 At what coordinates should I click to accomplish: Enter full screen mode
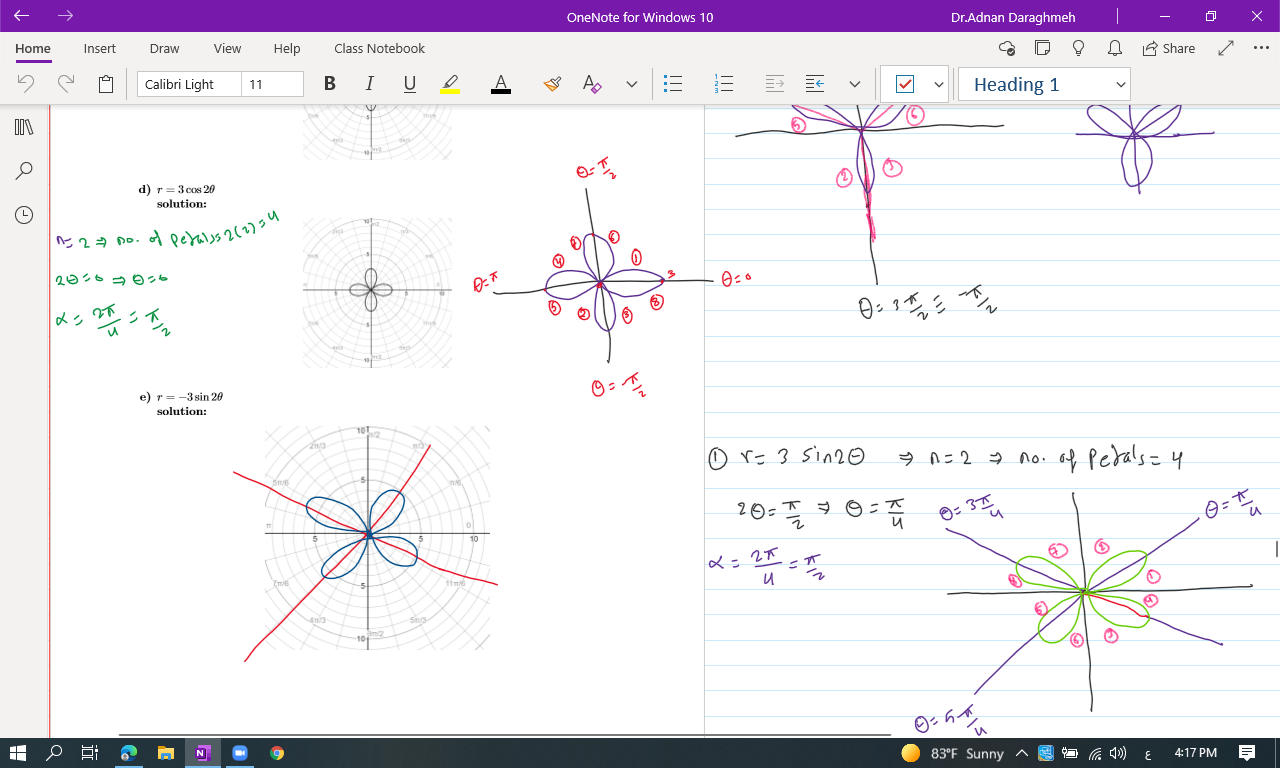1226,48
